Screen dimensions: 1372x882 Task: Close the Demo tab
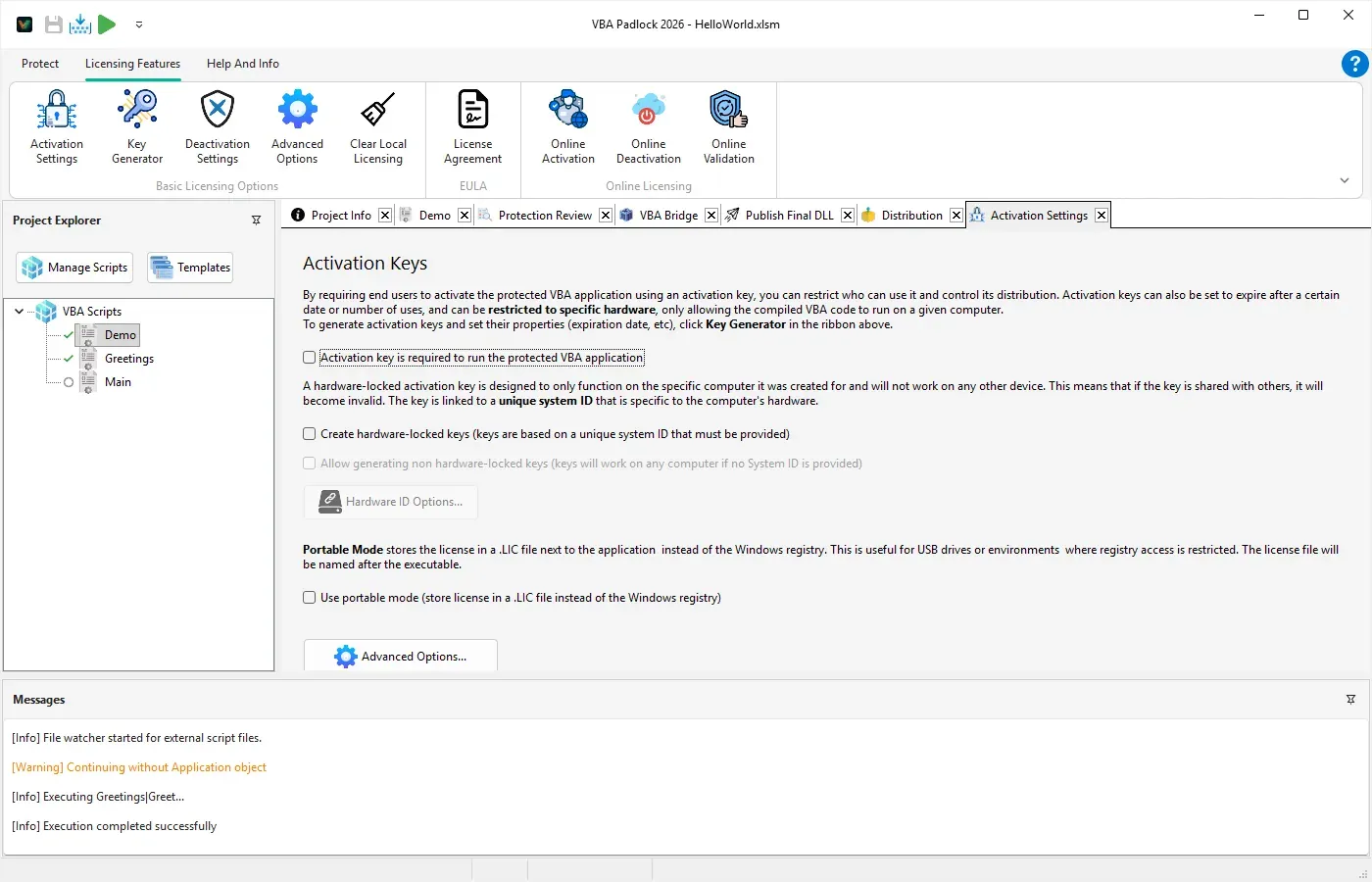point(465,216)
